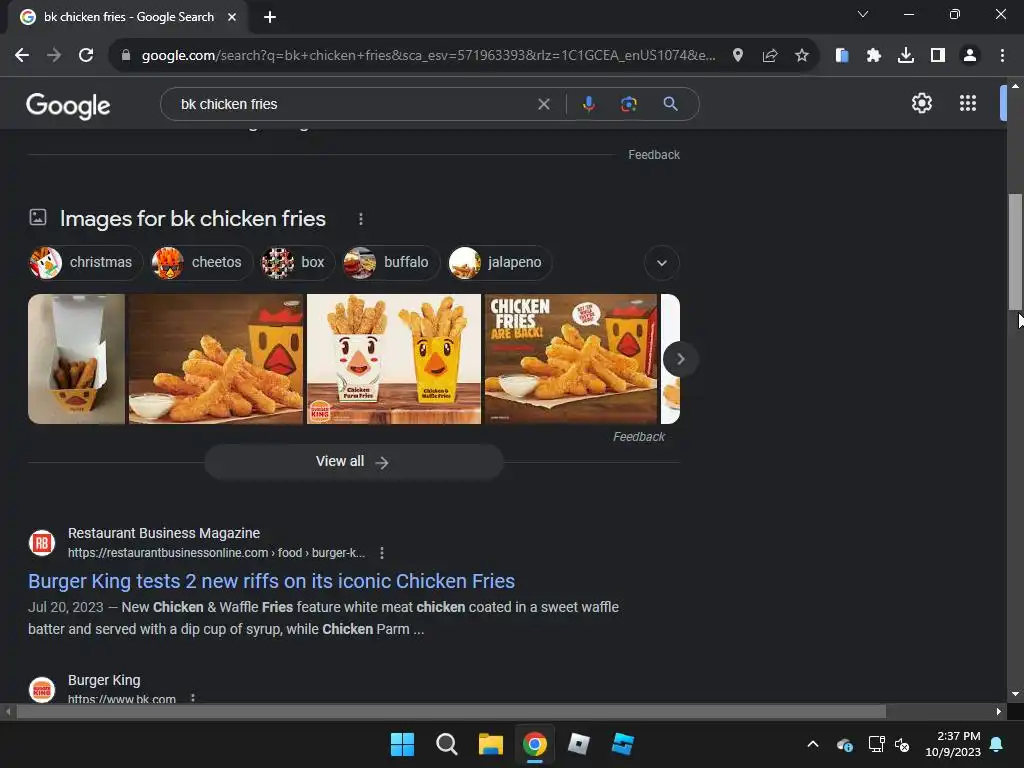Toggle the Chrome side panel

click(x=938, y=56)
